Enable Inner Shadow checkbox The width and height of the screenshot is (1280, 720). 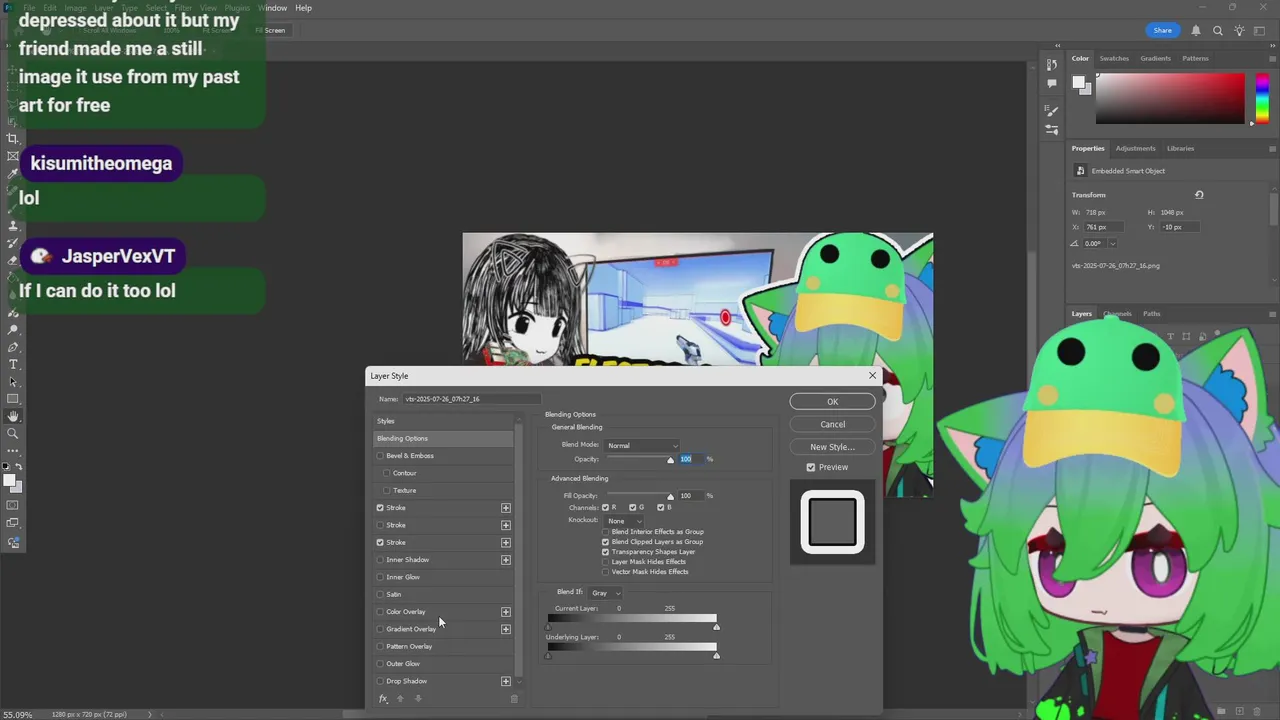tap(380, 560)
